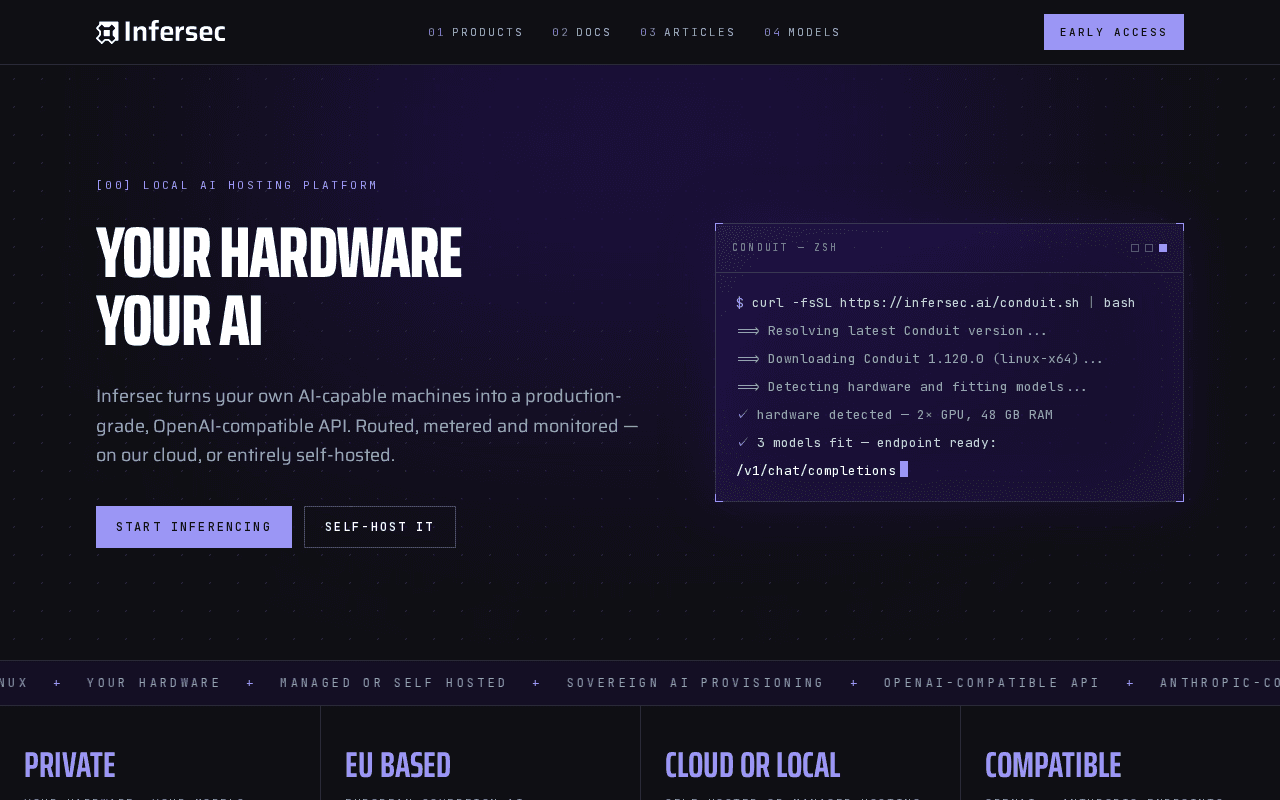Click '[00] LOCAL AI HOSTING PLATFORM' label
Screen dimensions: 1280x800
coord(237,185)
